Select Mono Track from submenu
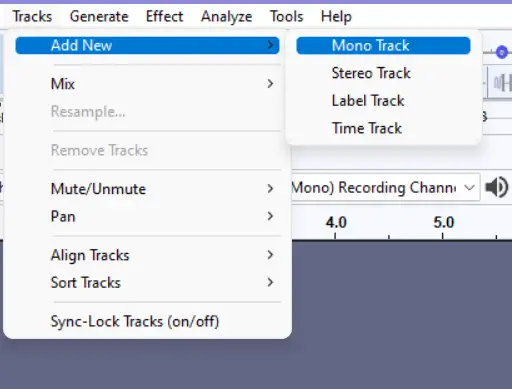 [x=383, y=45]
